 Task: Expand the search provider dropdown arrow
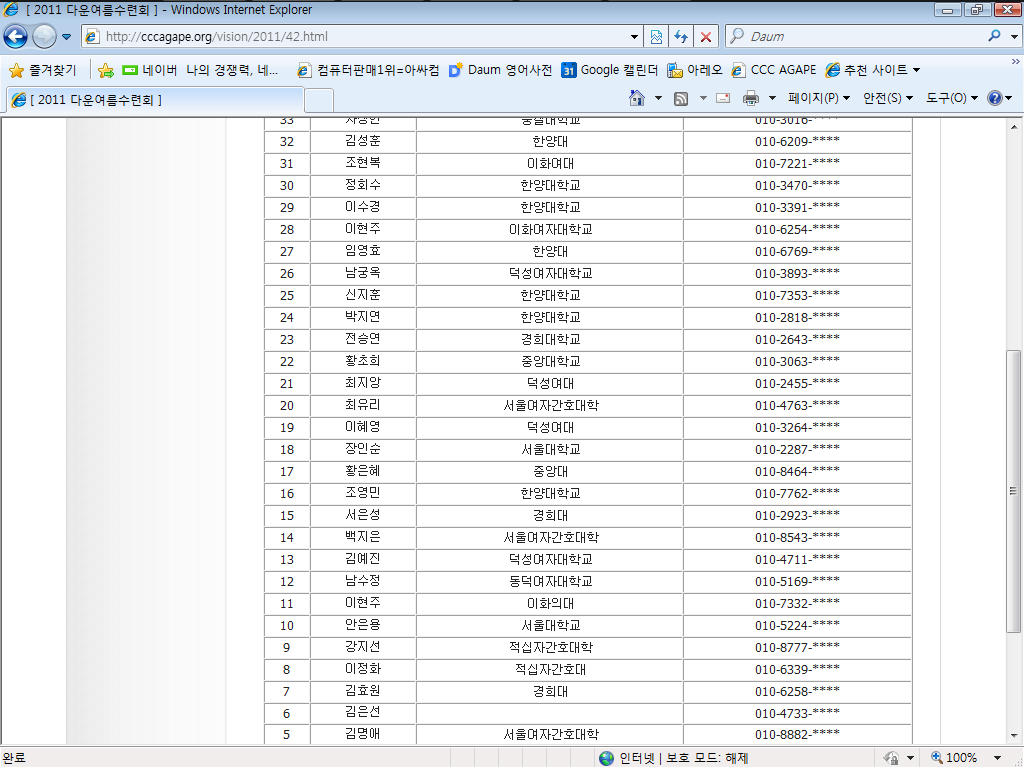pos(1011,37)
